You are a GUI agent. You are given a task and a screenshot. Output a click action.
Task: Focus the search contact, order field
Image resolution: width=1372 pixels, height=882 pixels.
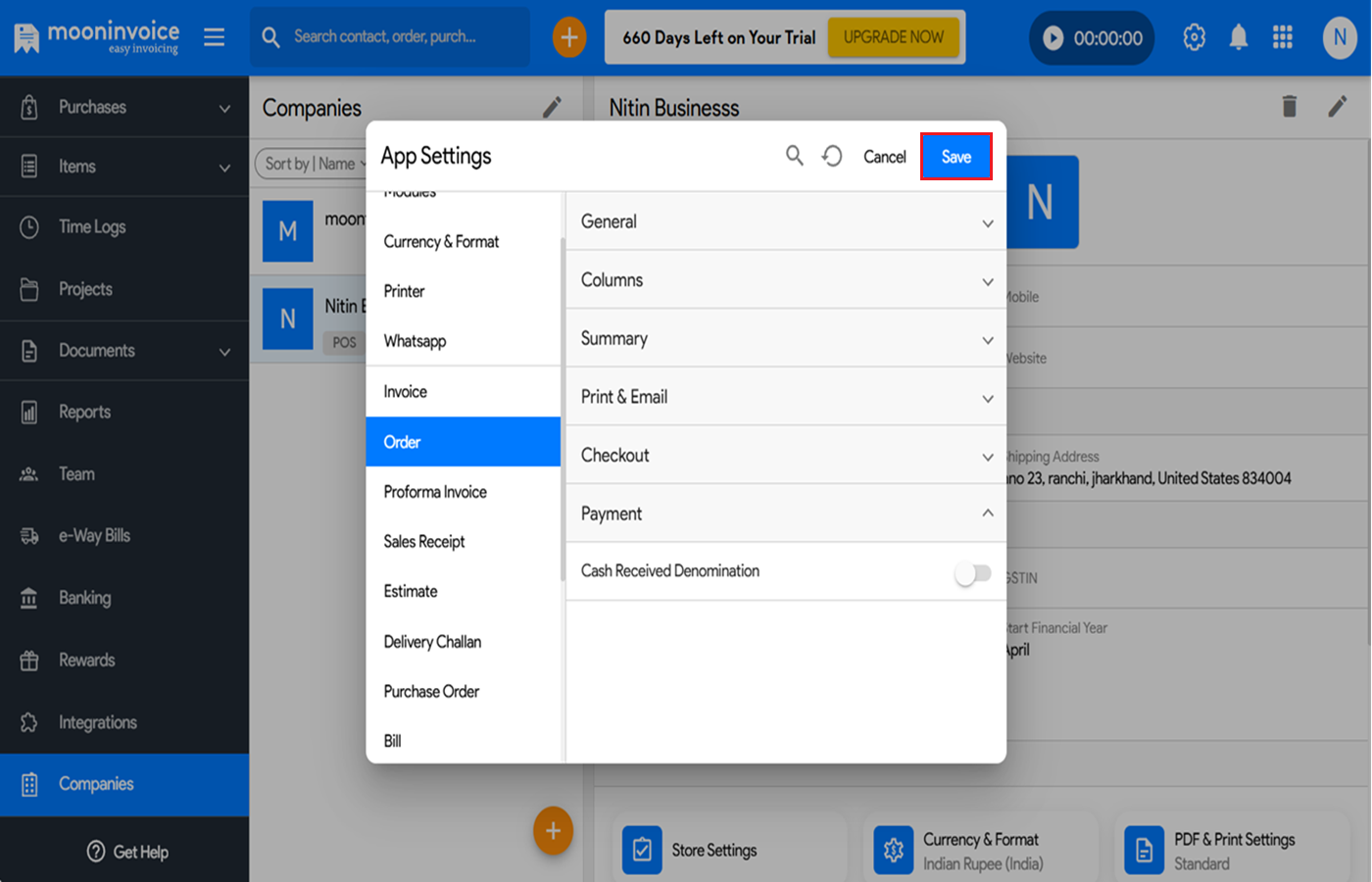(390, 37)
